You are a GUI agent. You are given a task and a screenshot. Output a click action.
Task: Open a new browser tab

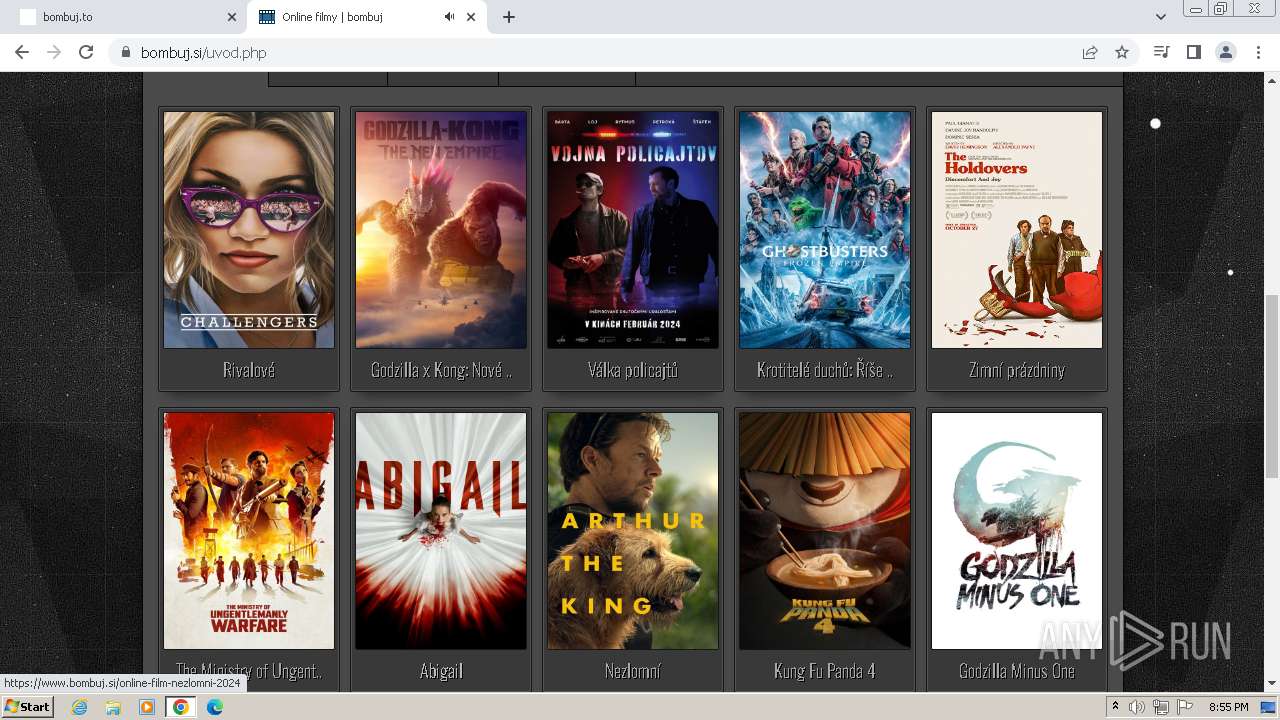pos(509,17)
